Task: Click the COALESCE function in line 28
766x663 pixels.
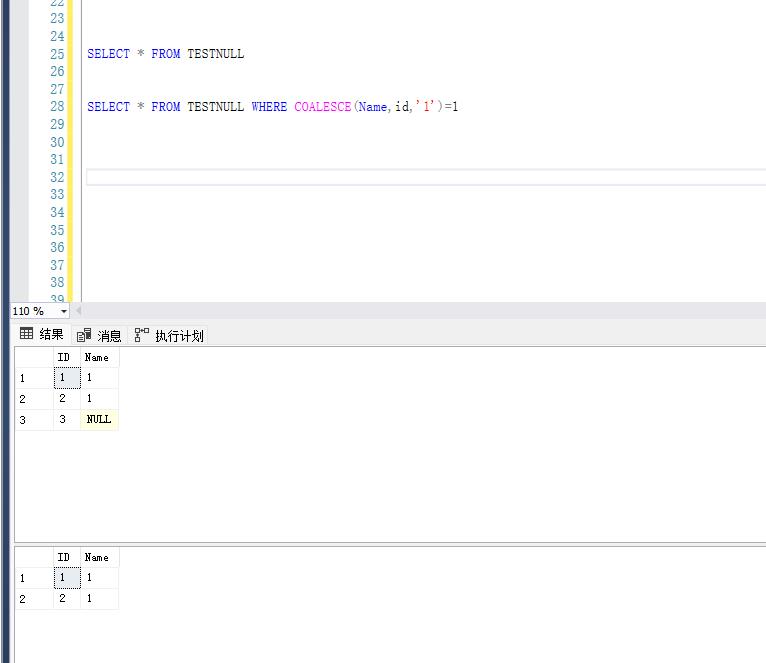Action: pos(322,107)
